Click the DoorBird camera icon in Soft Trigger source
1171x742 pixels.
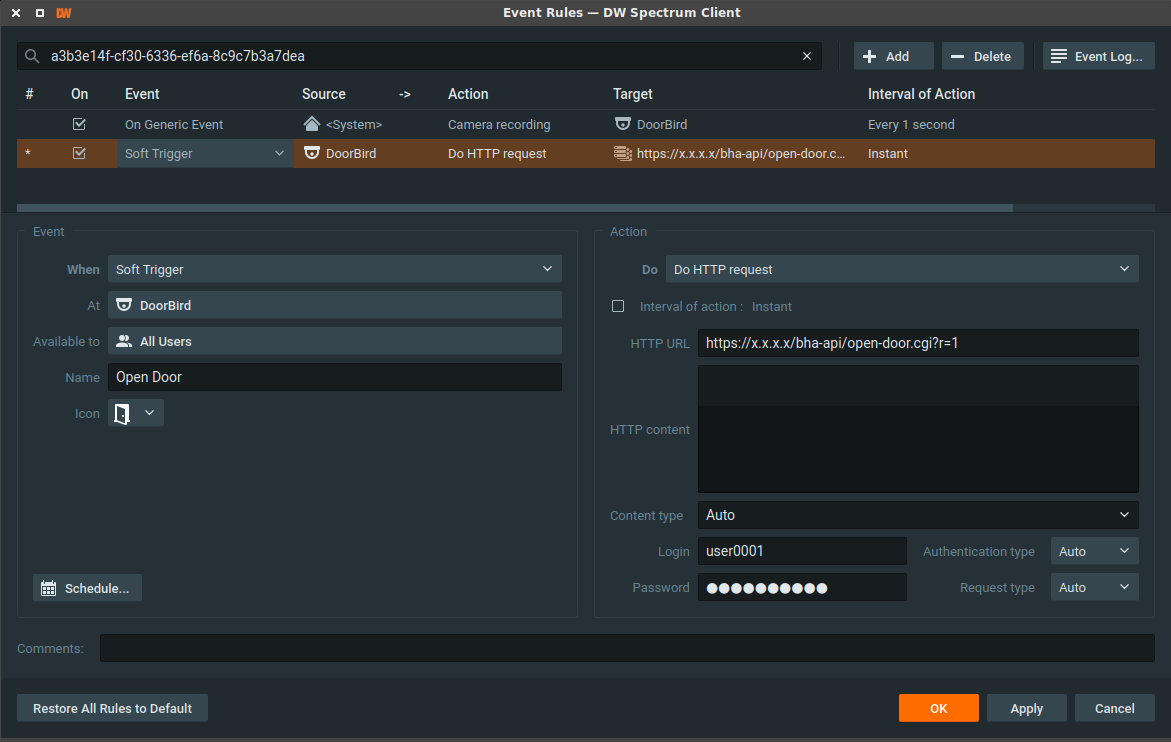click(311, 153)
